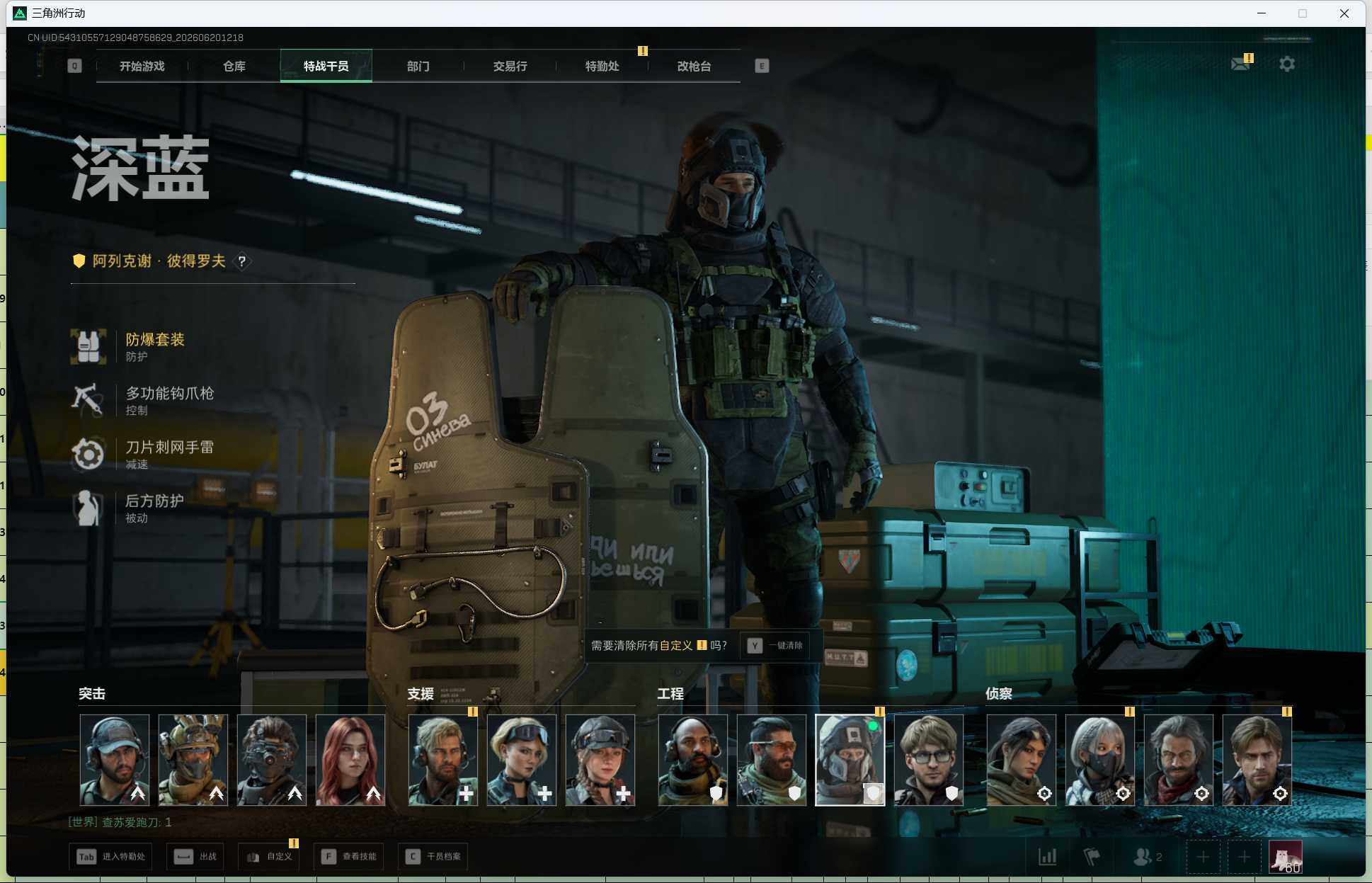1372x883 pixels.
Task: Select the 工程 operator with black-rimmed glasses
Action: [929, 760]
